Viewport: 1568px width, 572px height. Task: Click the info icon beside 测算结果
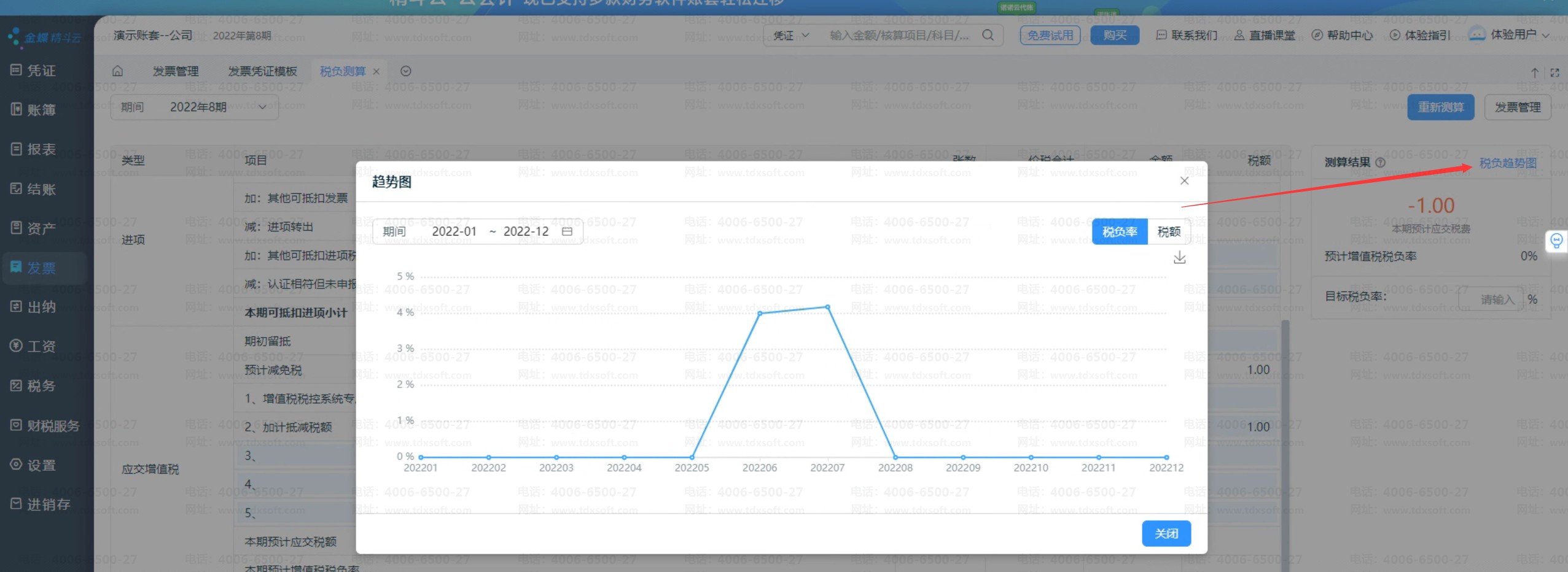pyautogui.click(x=1381, y=163)
